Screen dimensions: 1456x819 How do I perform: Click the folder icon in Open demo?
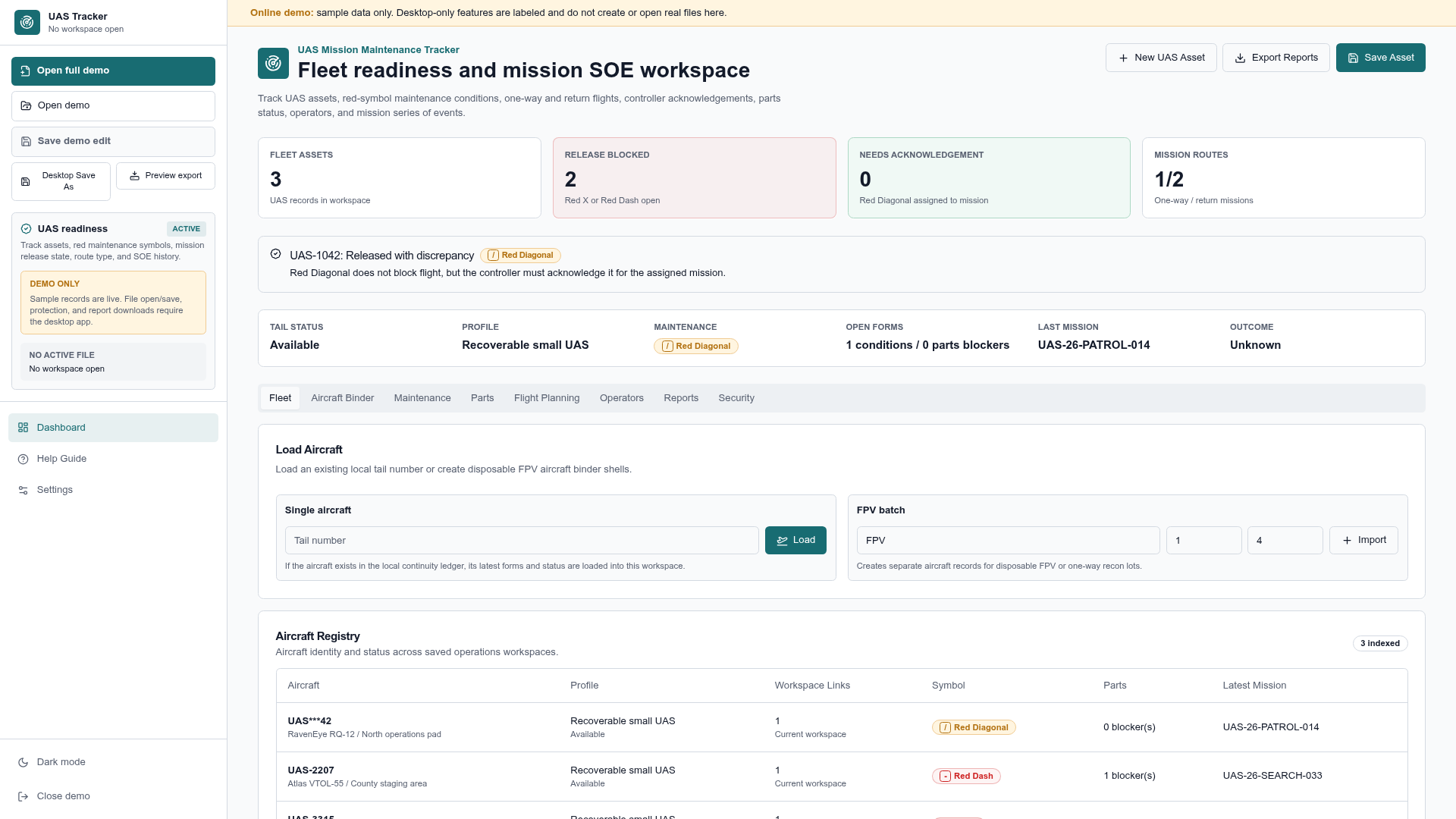coord(26,105)
